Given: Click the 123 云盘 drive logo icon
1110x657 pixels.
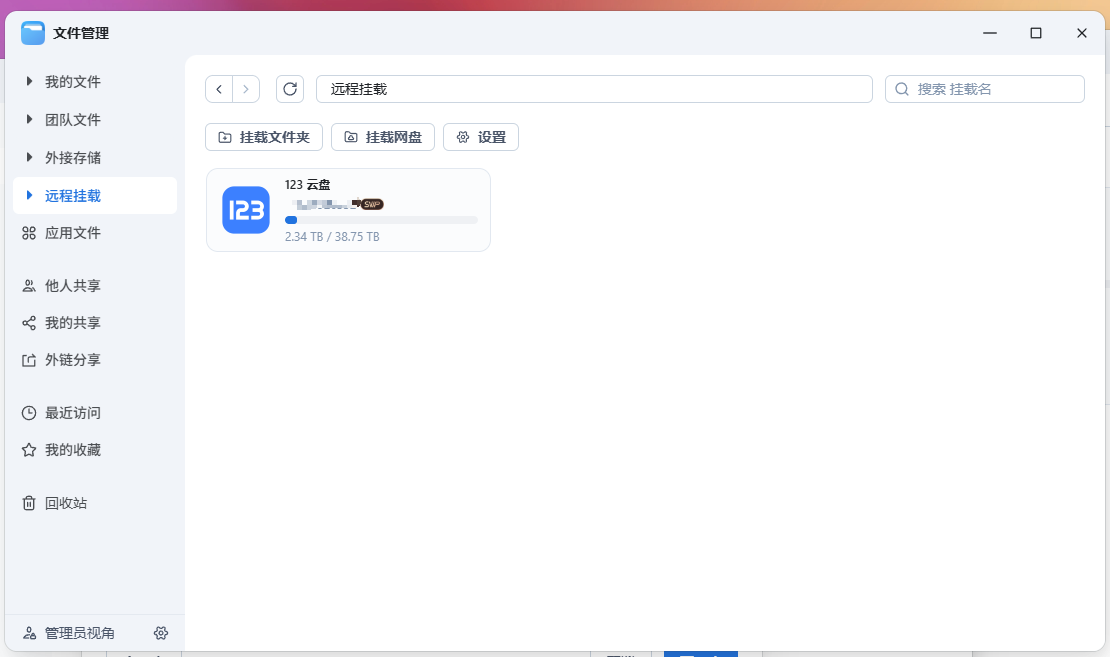Looking at the screenshot, I should point(246,210).
